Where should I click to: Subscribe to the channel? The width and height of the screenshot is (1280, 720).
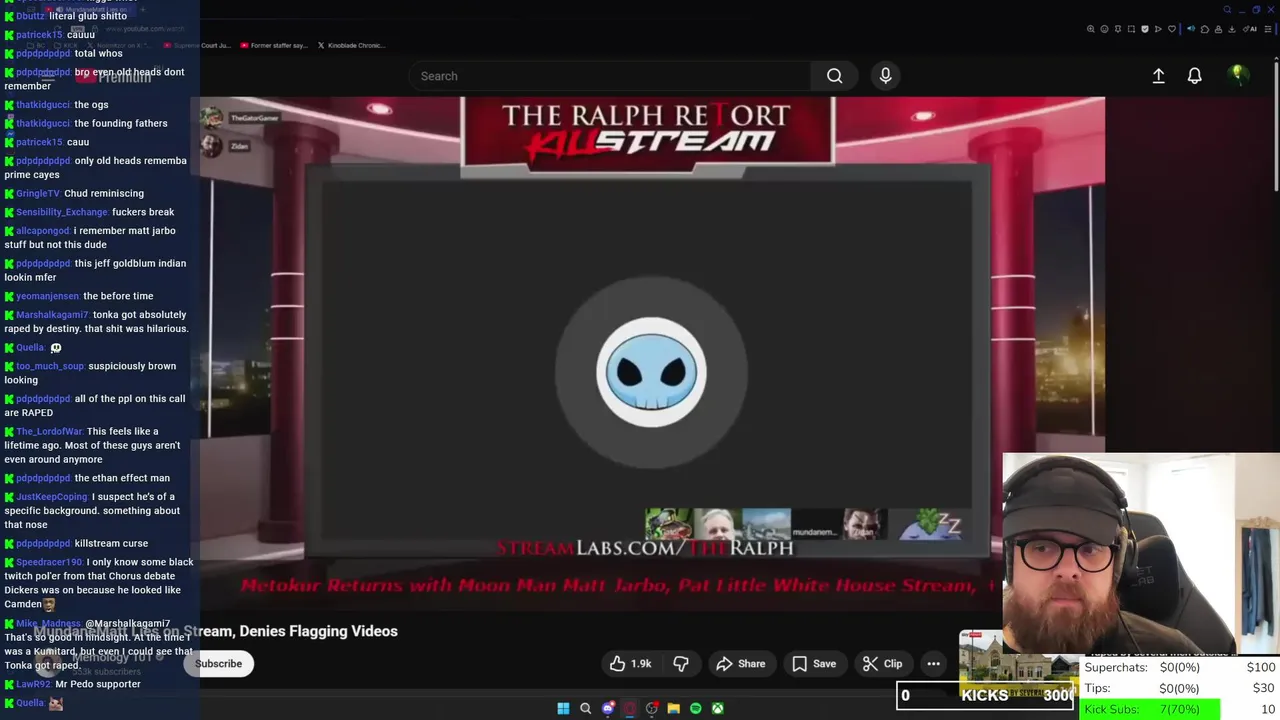coord(218,664)
